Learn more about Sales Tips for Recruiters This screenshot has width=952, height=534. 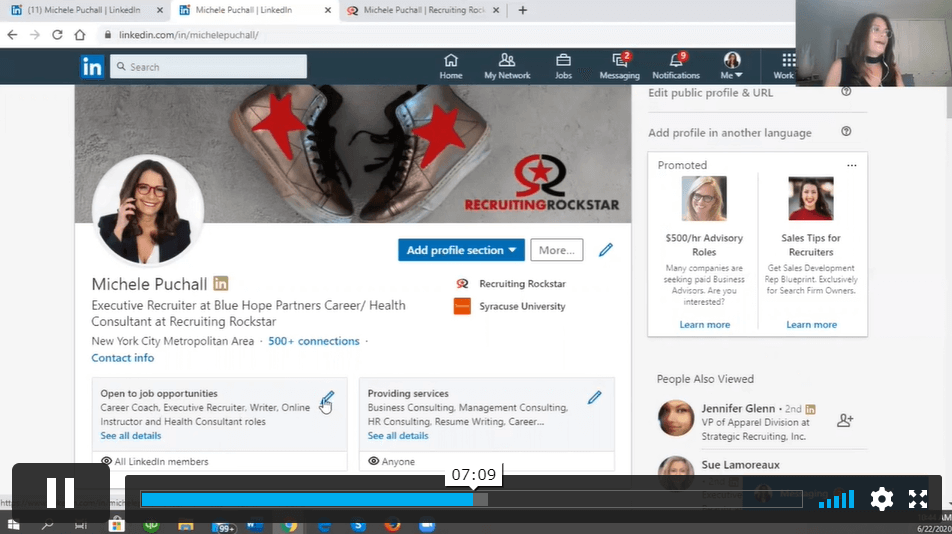tap(812, 325)
